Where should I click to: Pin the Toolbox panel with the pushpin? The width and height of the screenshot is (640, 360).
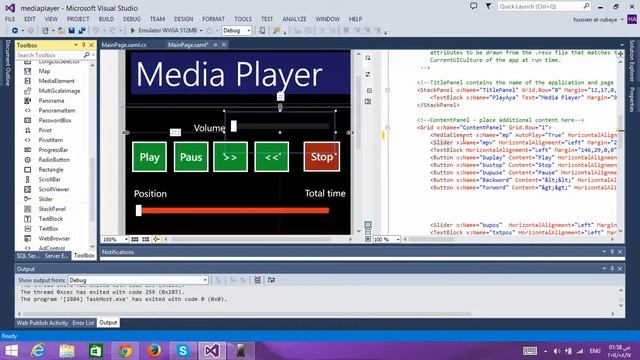point(84,45)
